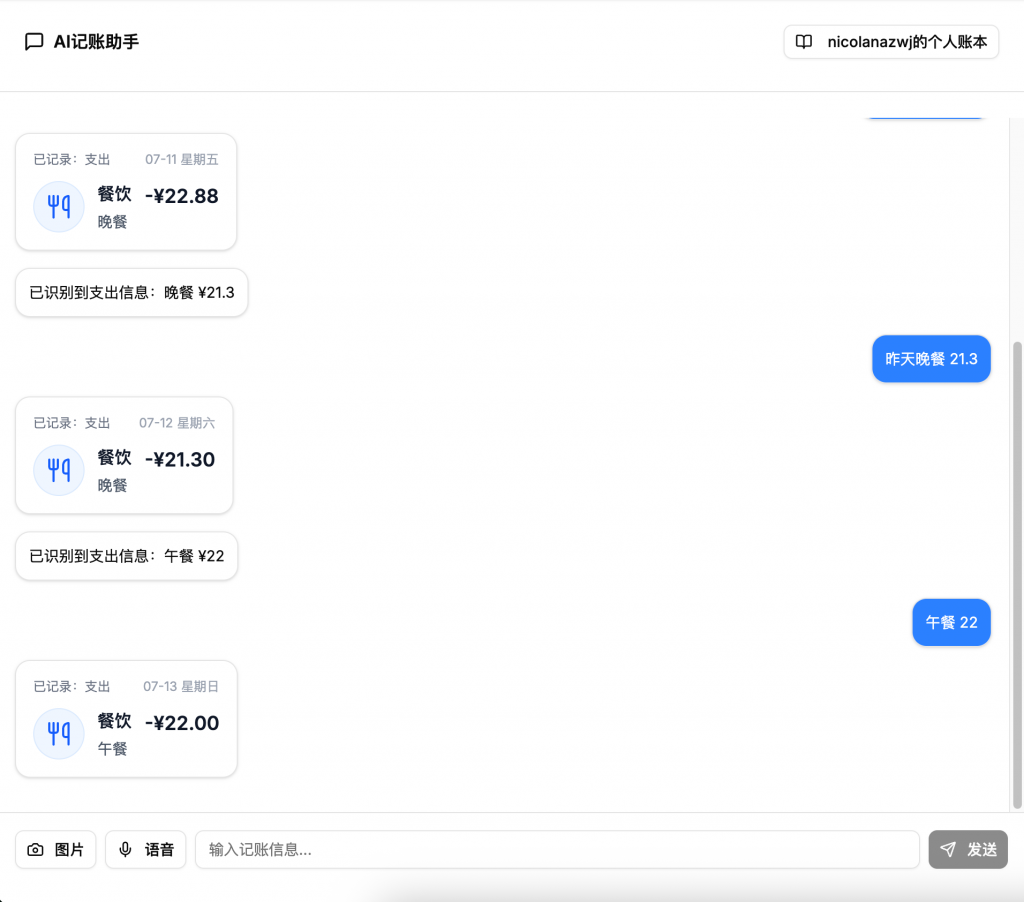Click the microphone icon for voice input
1024x902 pixels.
coord(125,850)
